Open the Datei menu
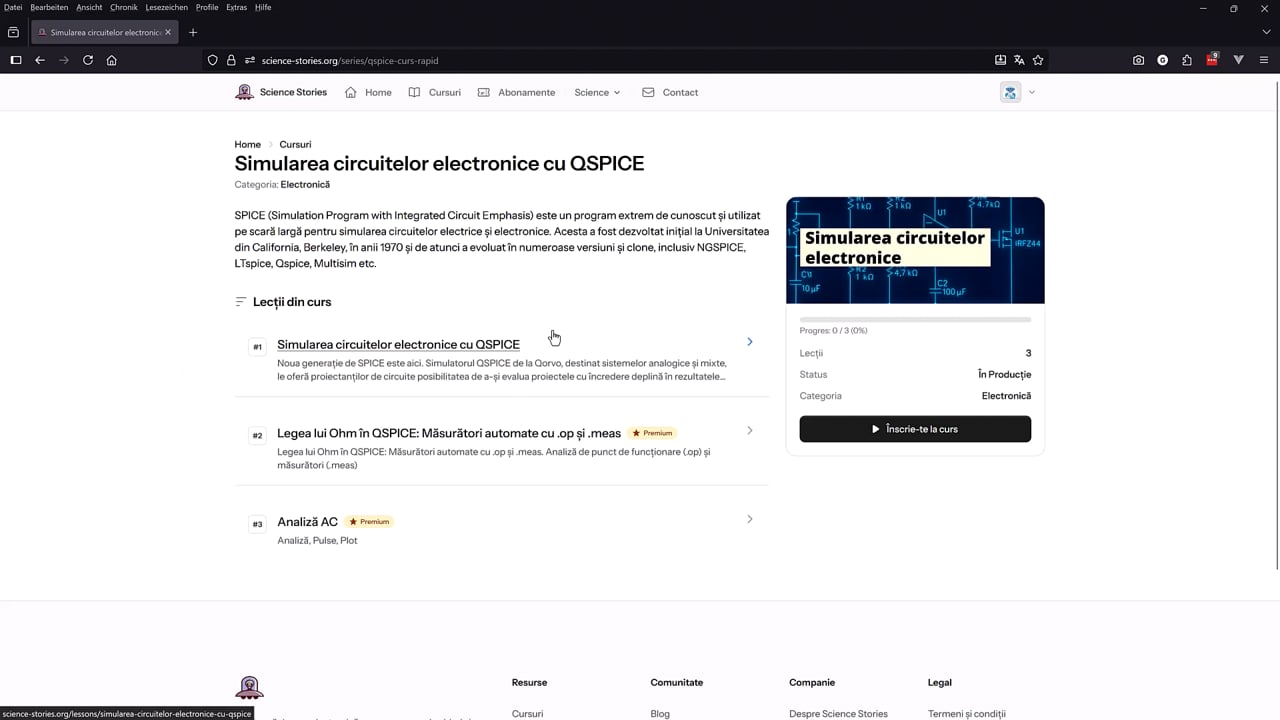Image resolution: width=1280 pixels, height=720 pixels. coord(13,7)
